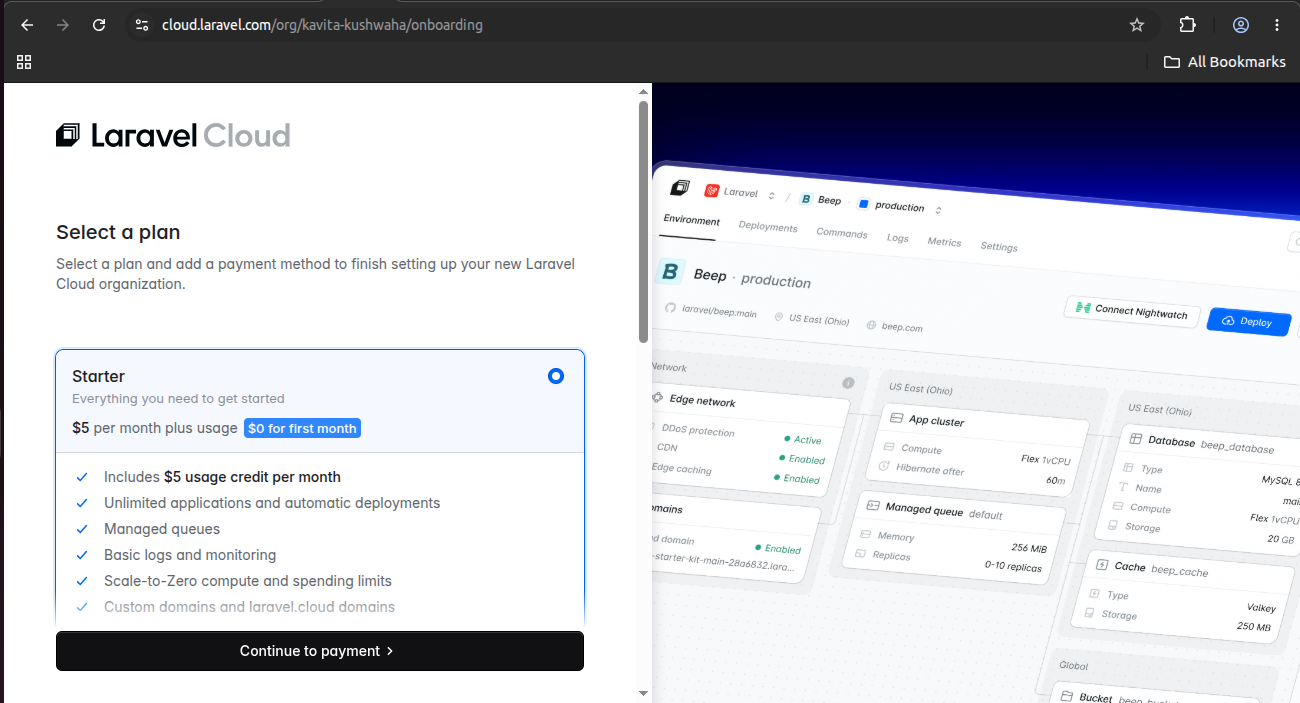Open the browser extensions puzzle icon
1300x703 pixels.
pos(1188,25)
